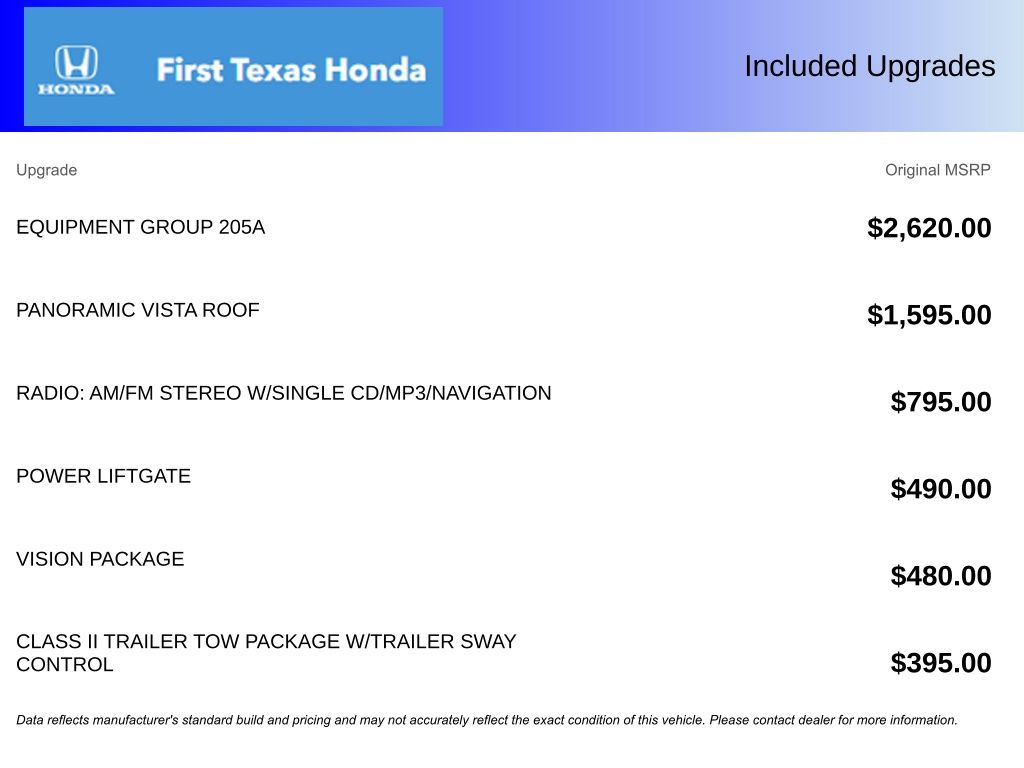Click the $1,595.00 price
Image resolution: width=1024 pixels, height=768 pixels.
pos(929,315)
